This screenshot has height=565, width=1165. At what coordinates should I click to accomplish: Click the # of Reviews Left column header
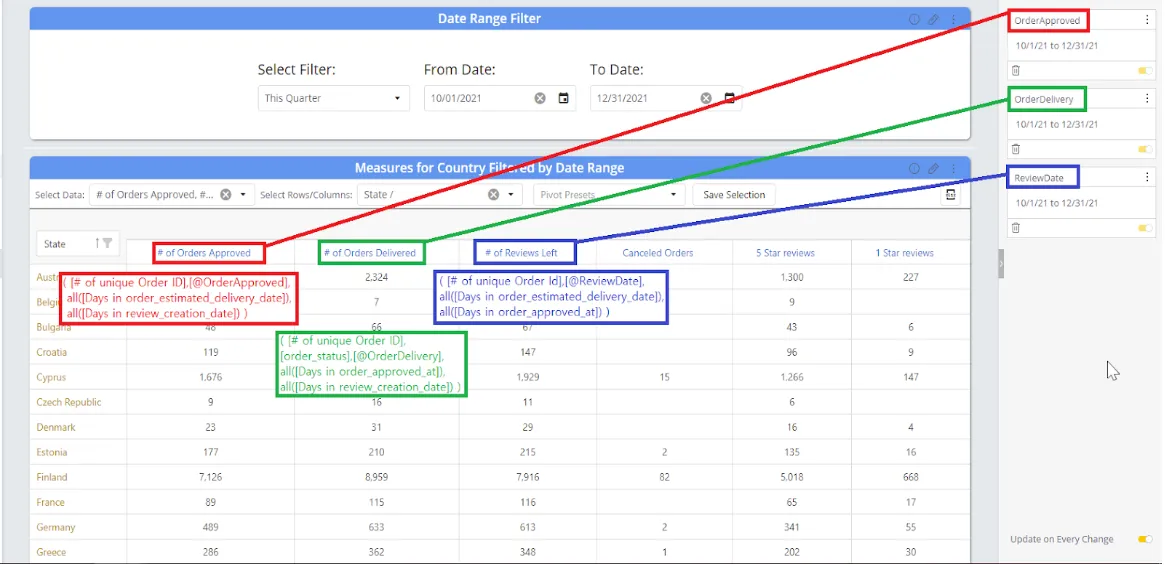(521, 253)
